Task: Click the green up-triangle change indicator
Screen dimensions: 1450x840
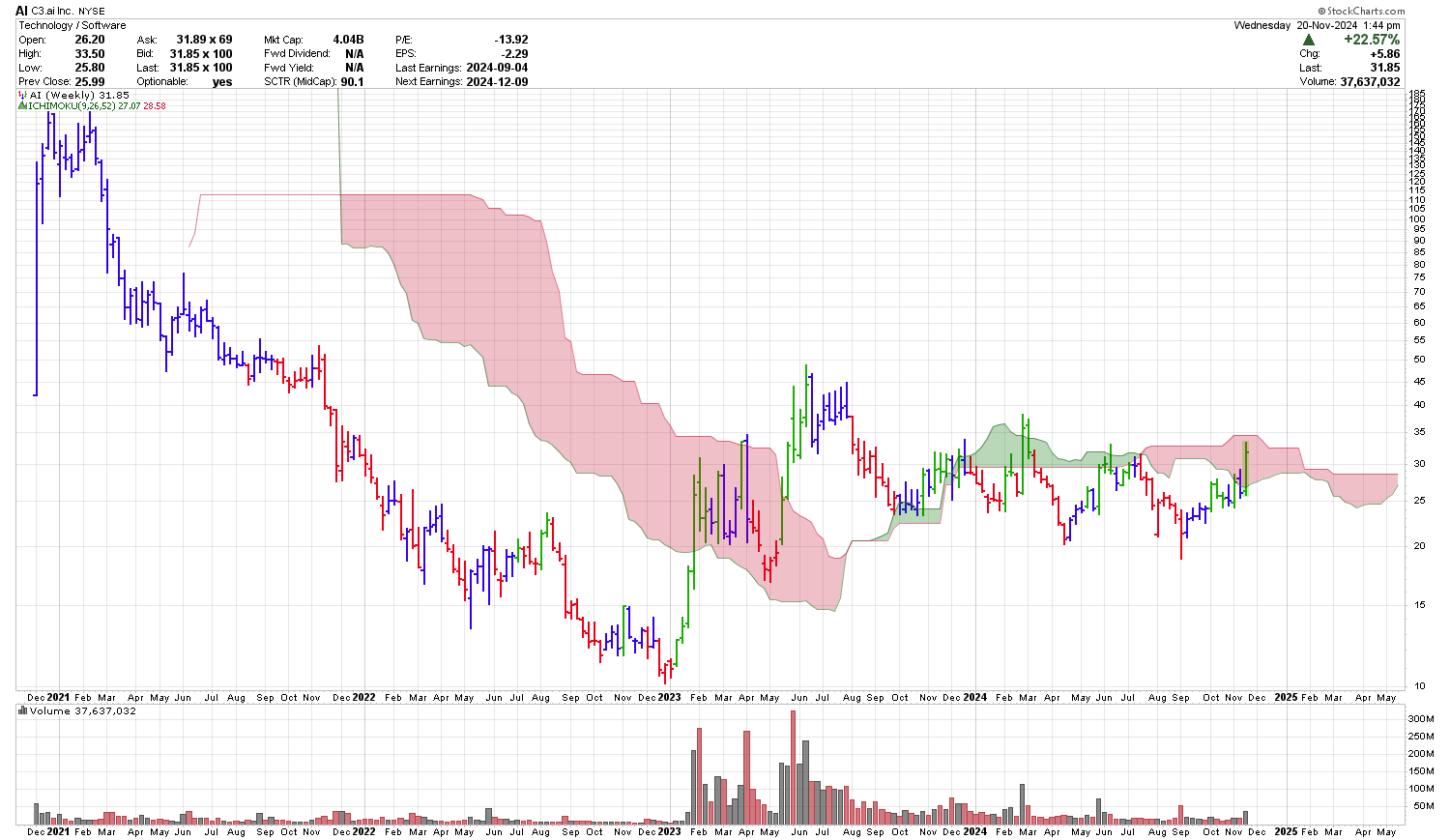Action: (x=1308, y=40)
